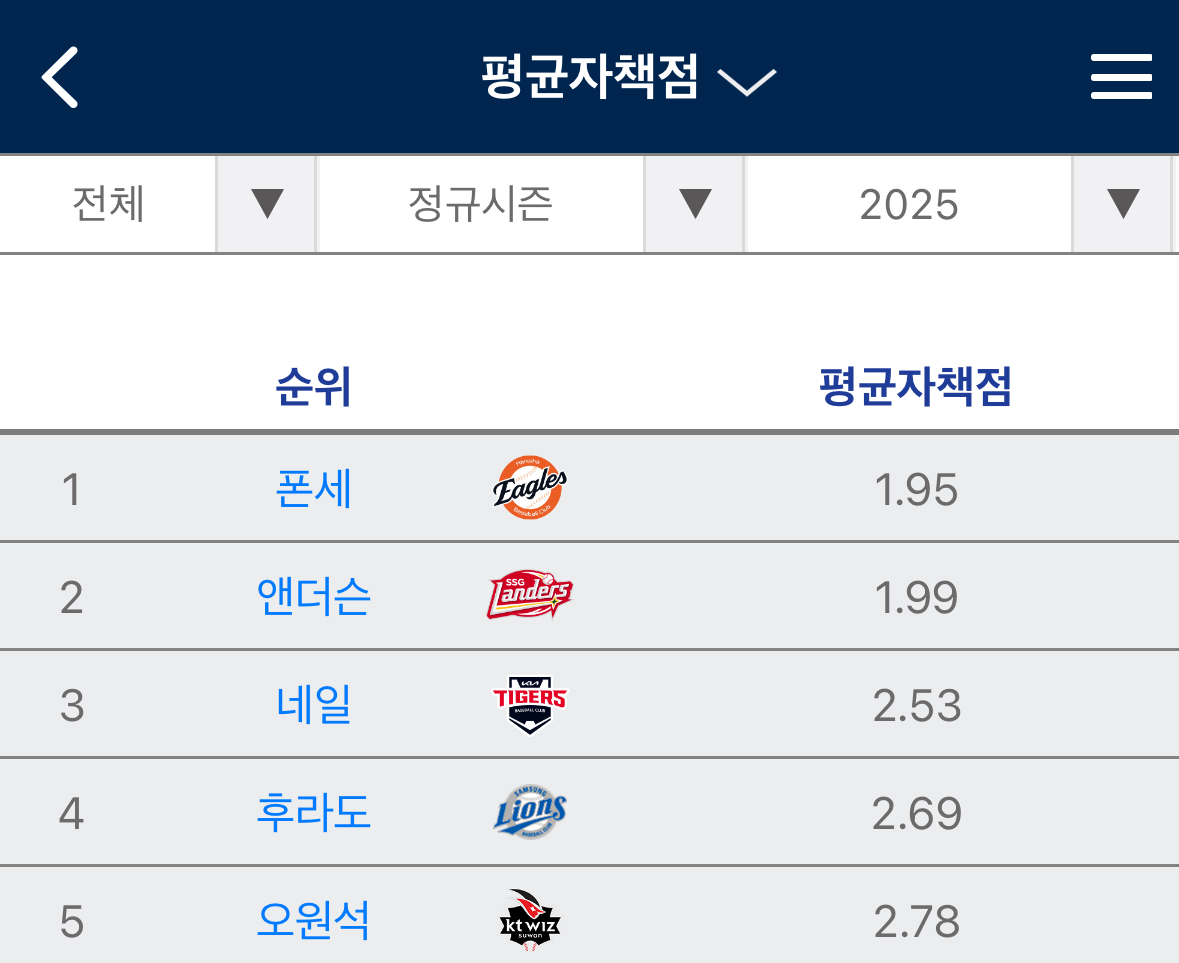Open the 정규시즌 dropdown arrow
The width and height of the screenshot is (1179, 963).
point(694,204)
